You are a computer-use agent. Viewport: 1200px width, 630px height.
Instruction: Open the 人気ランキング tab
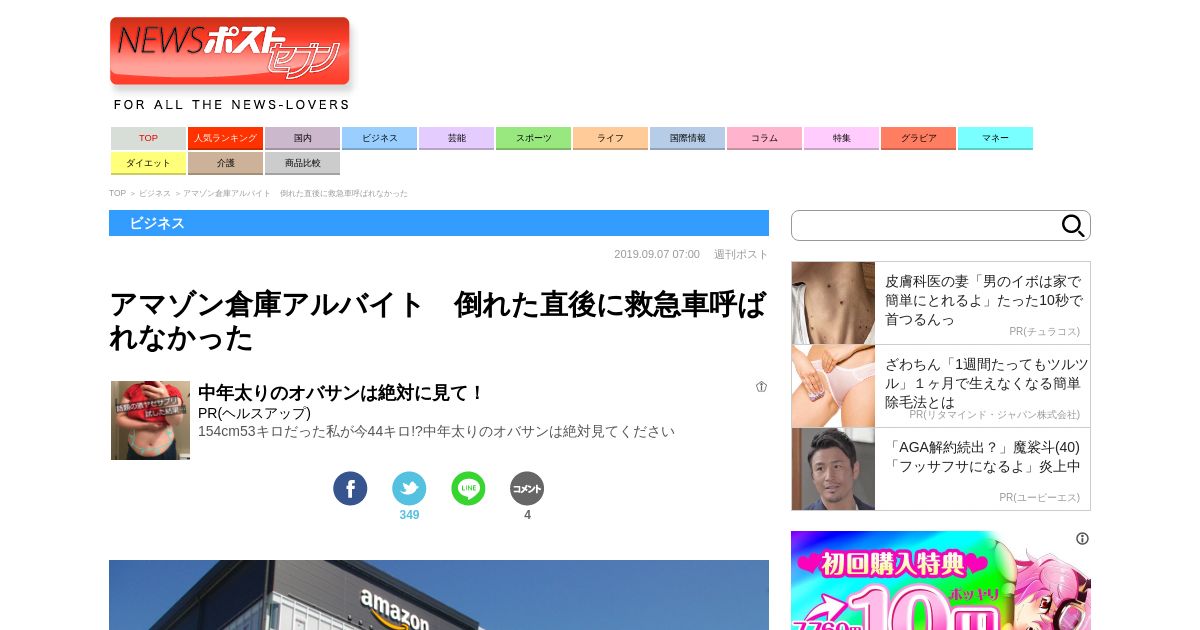click(225, 138)
